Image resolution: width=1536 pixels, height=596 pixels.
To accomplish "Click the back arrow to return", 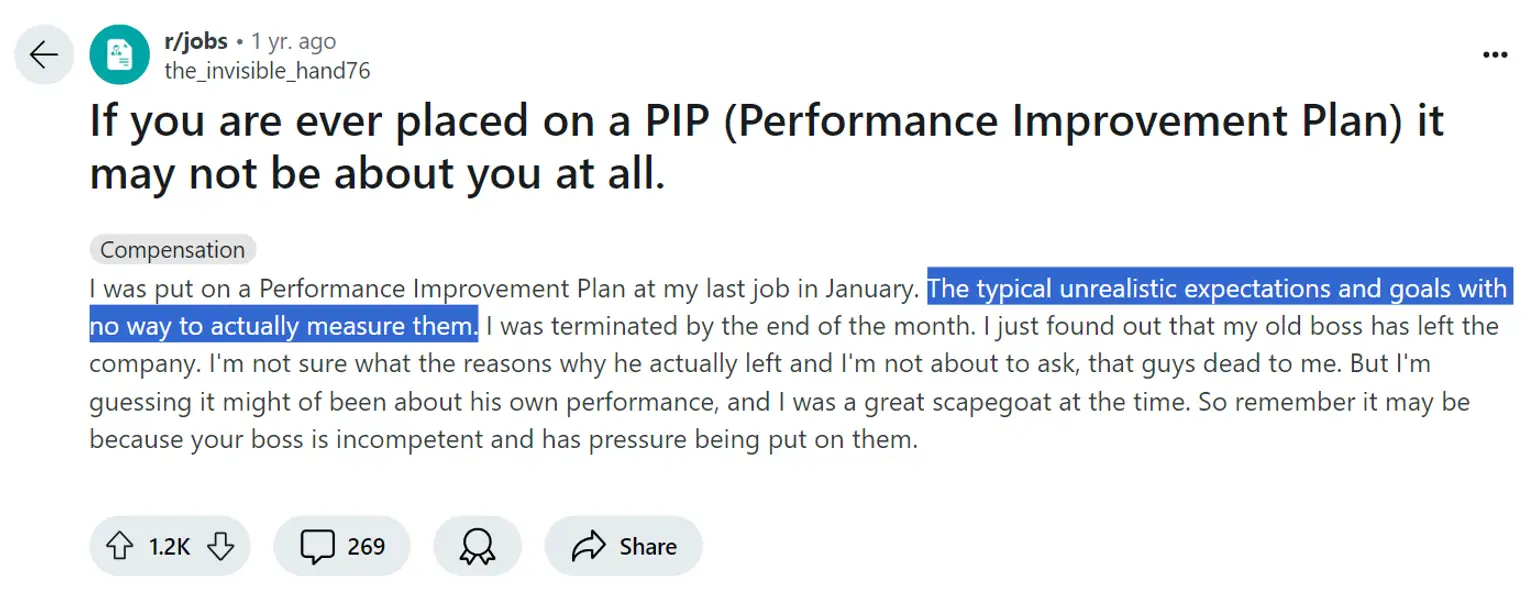I will [43, 54].
